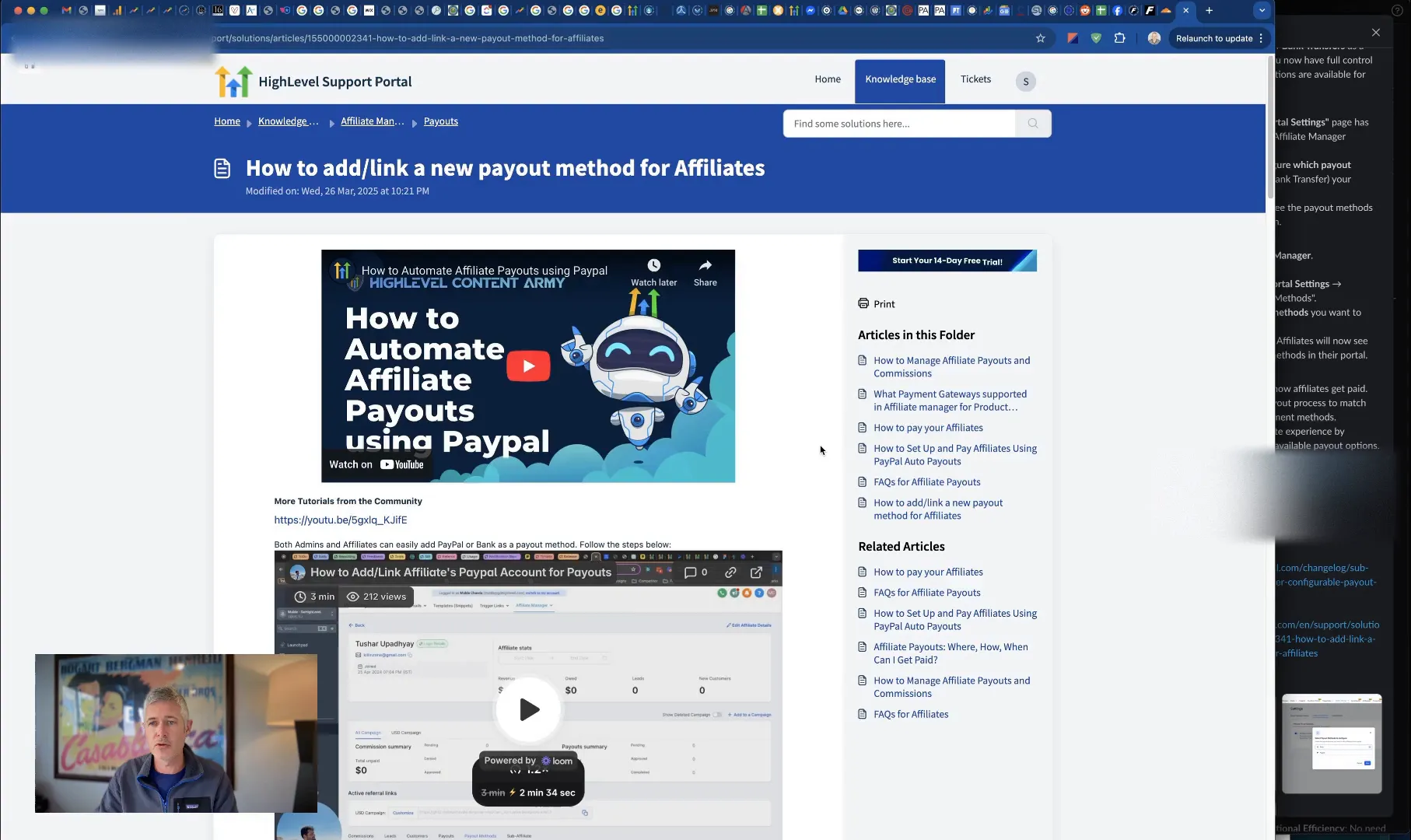1411x840 pixels.
Task: Click the Print link
Action: tap(877, 304)
